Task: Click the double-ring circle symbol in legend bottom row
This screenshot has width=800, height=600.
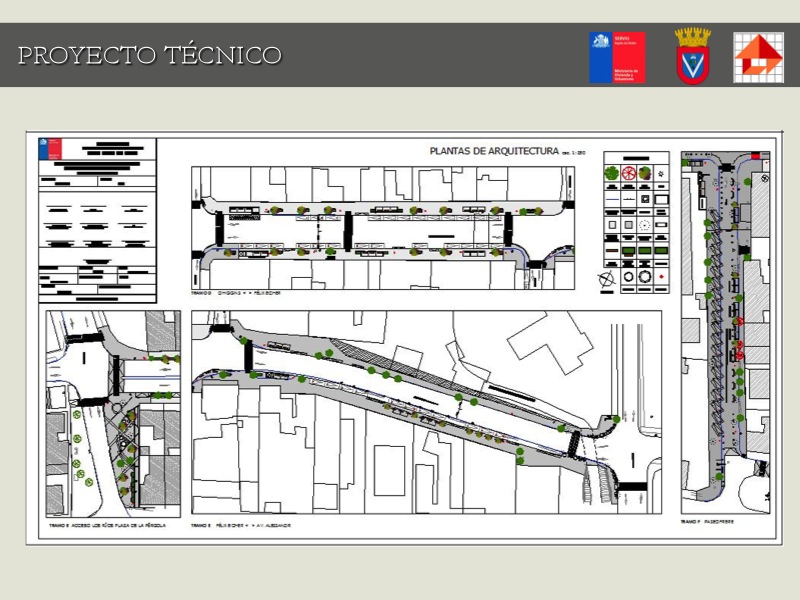Action: pos(645,274)
